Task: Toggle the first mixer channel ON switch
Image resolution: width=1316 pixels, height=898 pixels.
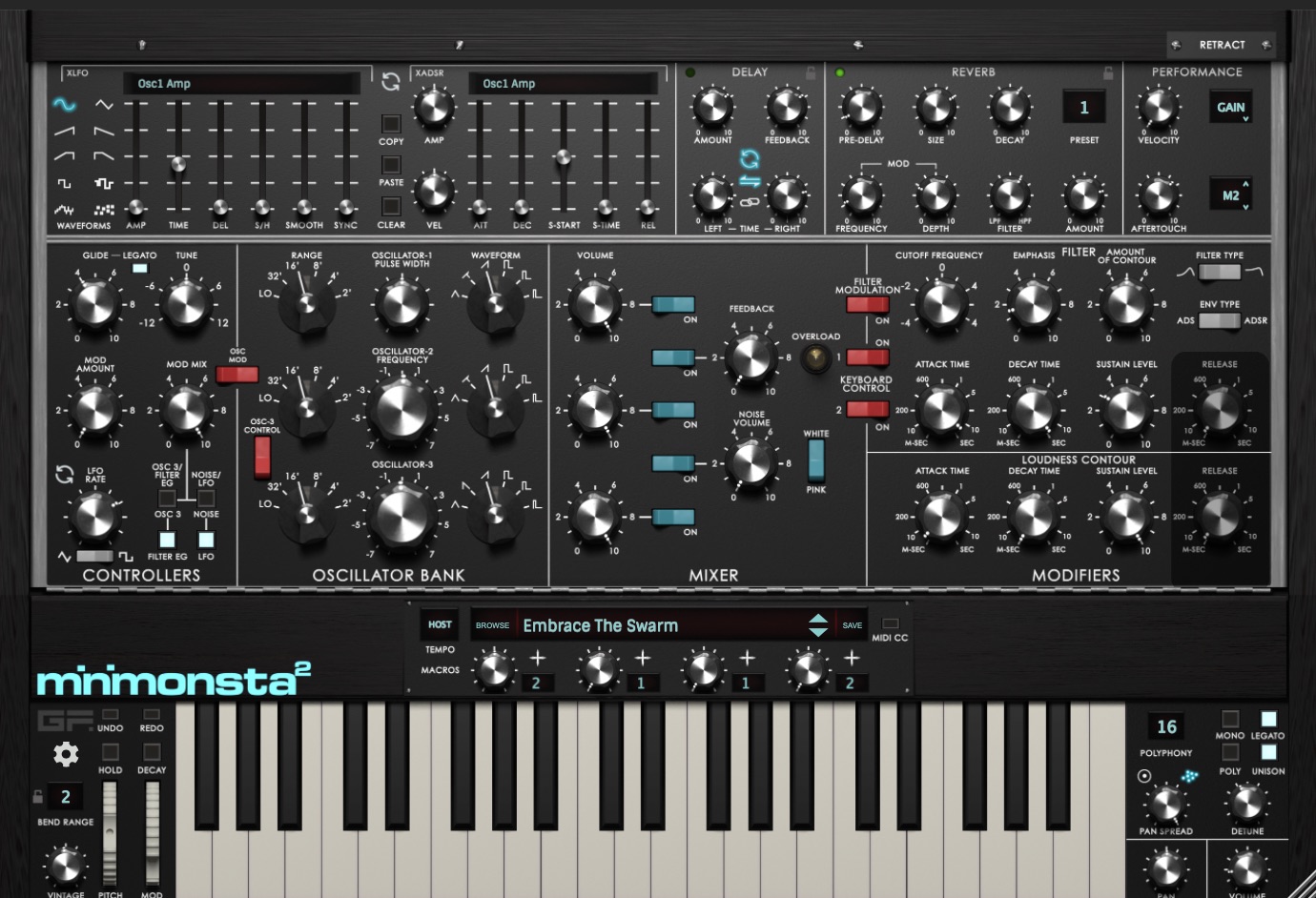Action: click(x=673, y=305)
